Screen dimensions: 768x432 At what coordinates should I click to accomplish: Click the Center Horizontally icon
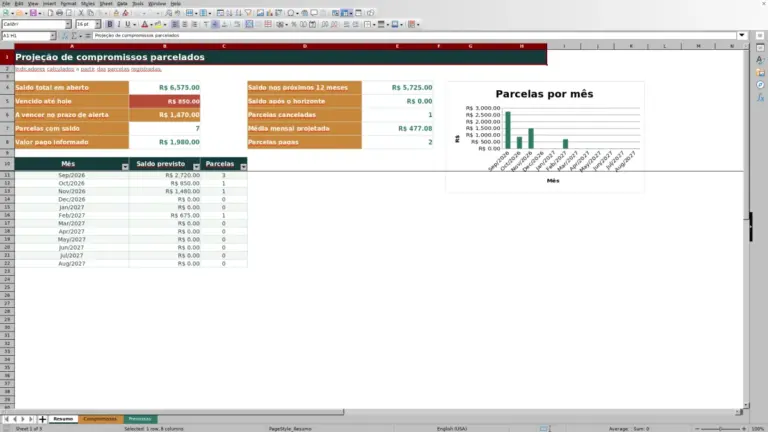pyautogui.click(x=185, y=24)
